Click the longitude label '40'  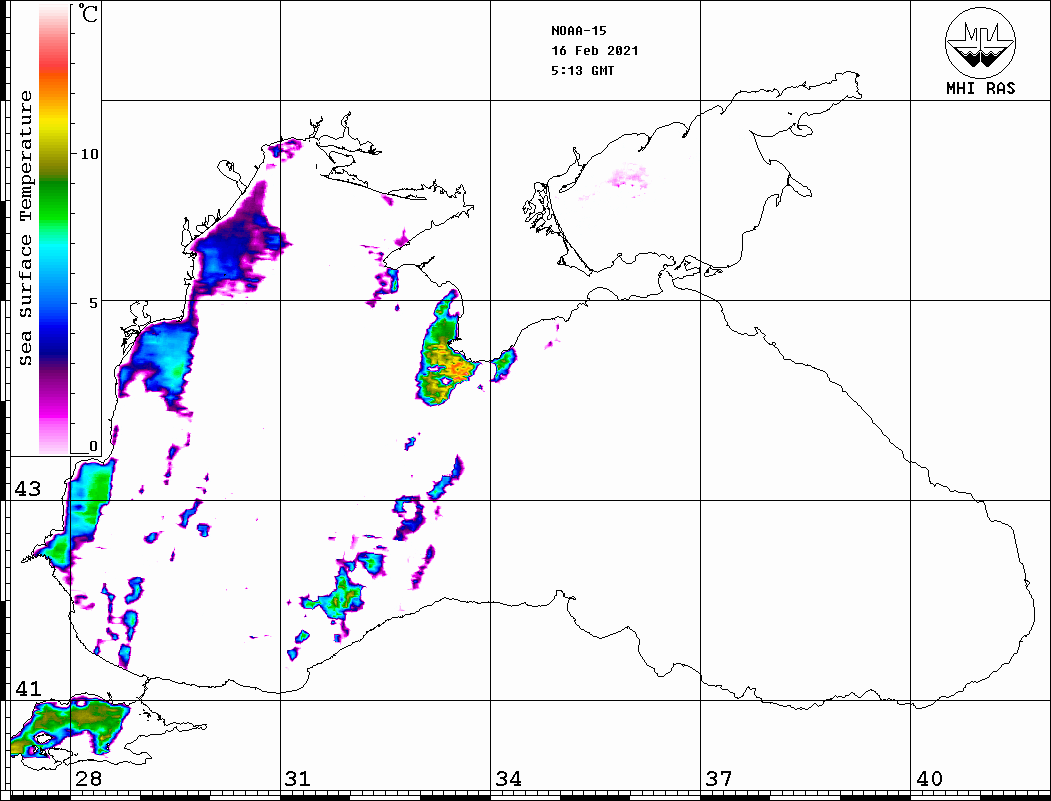[x=929, y=779]
